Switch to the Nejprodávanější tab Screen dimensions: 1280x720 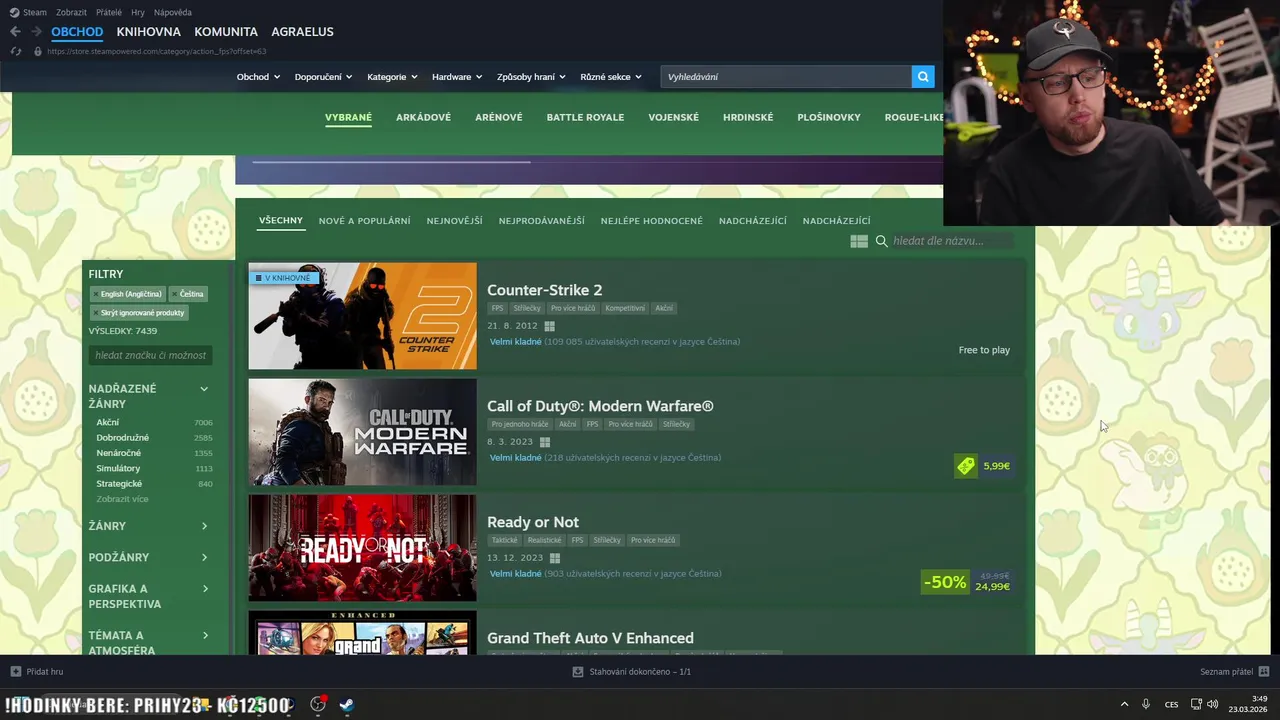click(x=541, y=221)
